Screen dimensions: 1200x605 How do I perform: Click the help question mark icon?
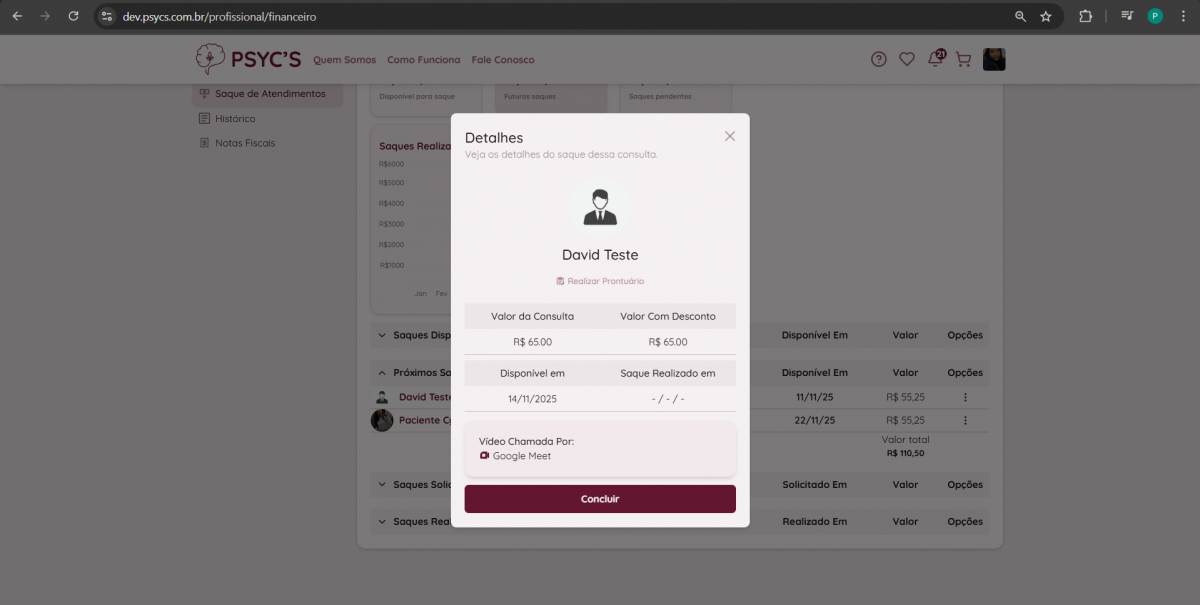(x=878, y=60)
